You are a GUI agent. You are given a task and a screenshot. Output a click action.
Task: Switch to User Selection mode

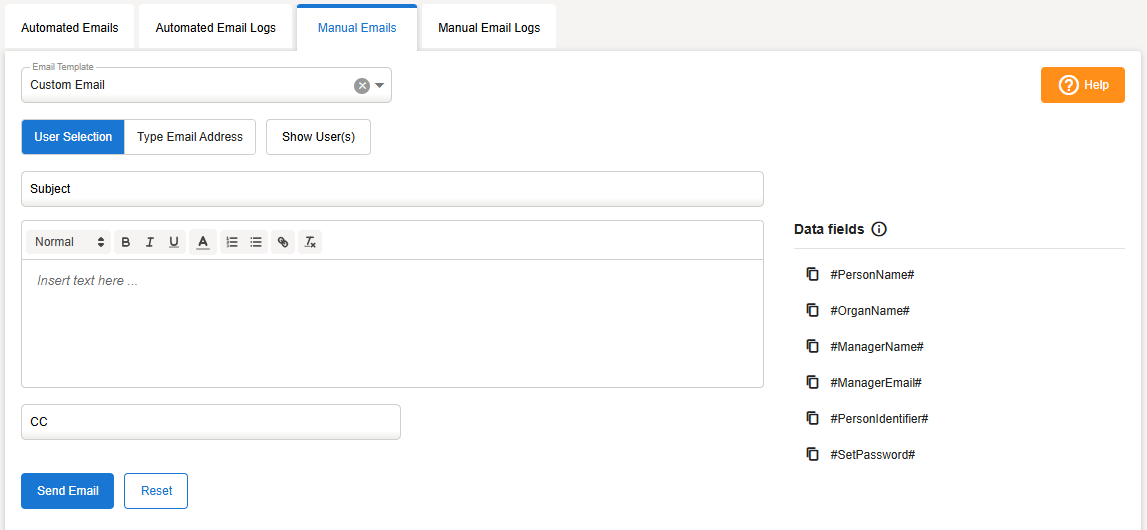click(x=73, y=137)
